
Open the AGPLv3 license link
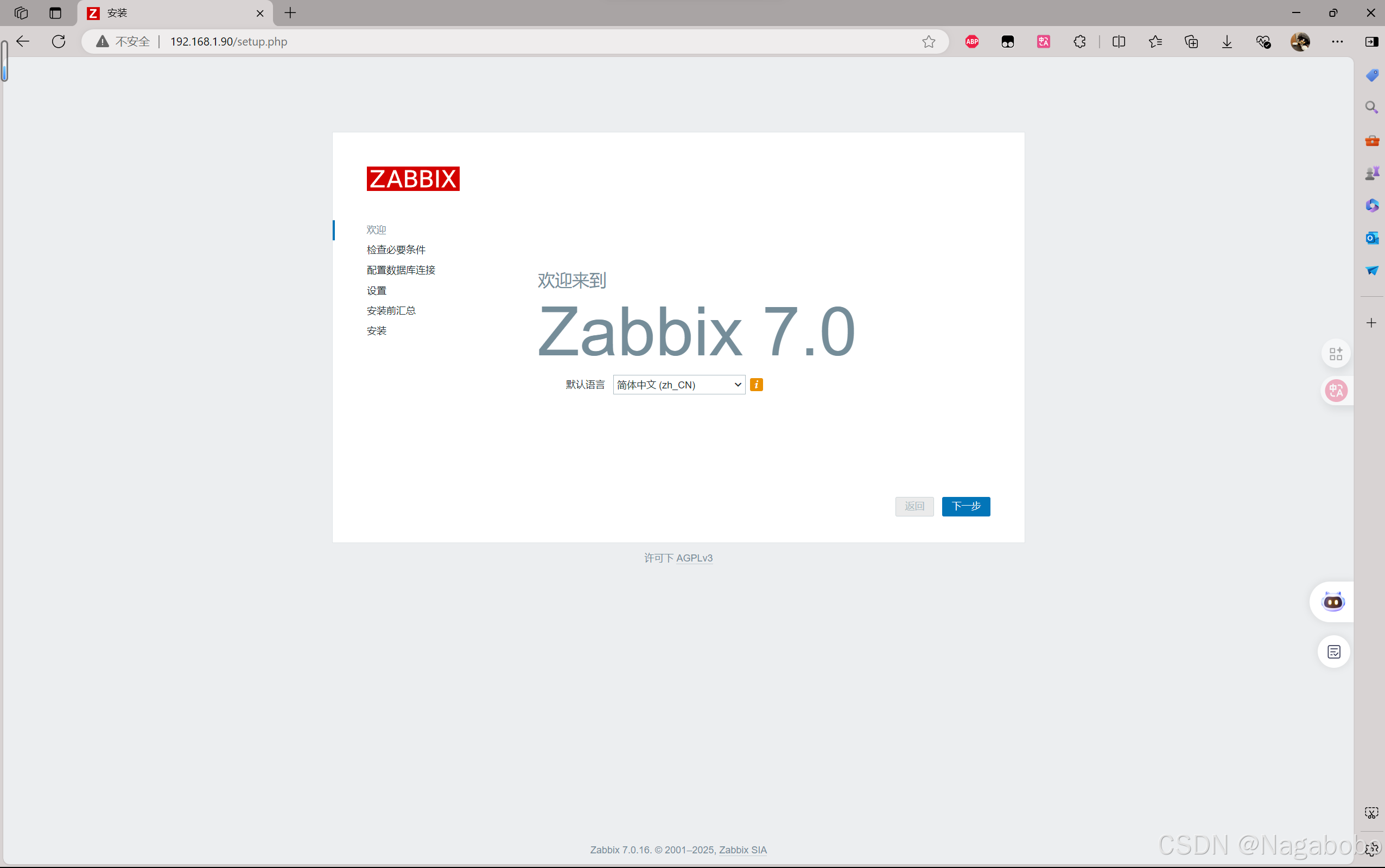pyautogui.click(x=694, y=558)
